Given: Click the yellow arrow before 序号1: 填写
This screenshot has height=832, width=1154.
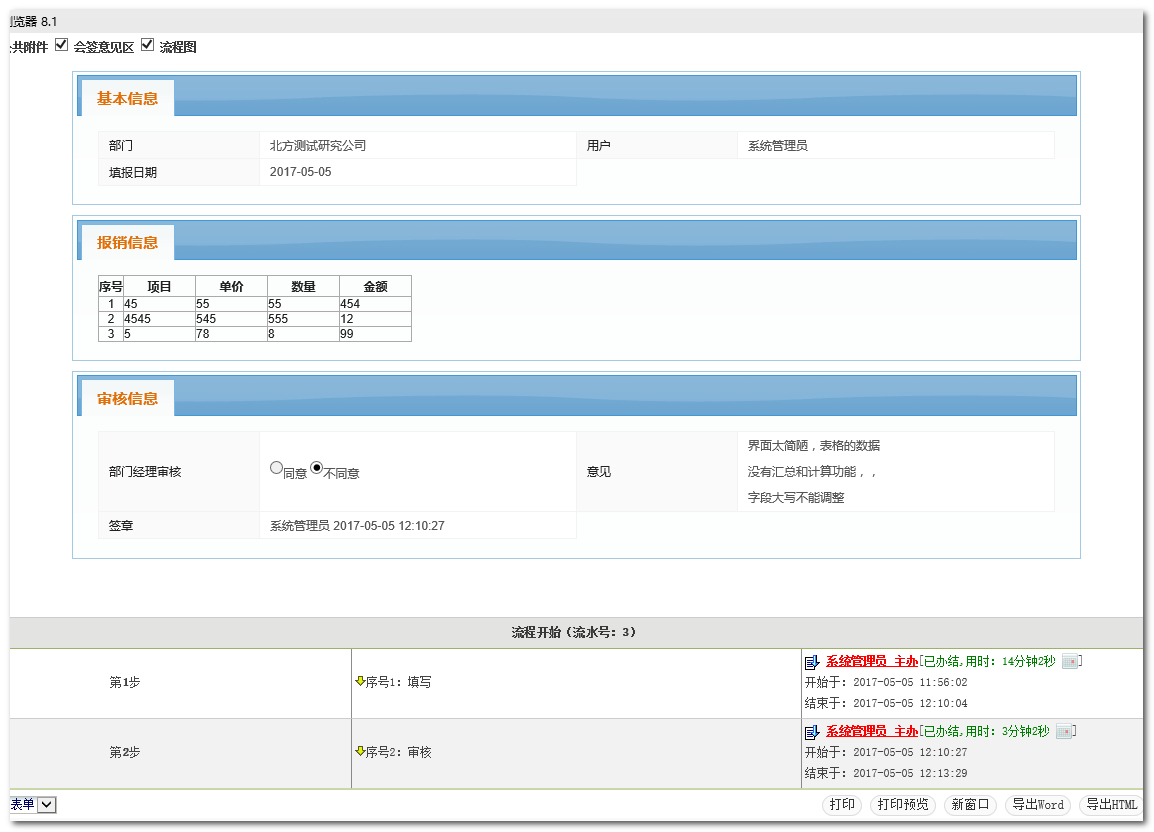Looking at the screenshot, I should click(x=360, y=681).
